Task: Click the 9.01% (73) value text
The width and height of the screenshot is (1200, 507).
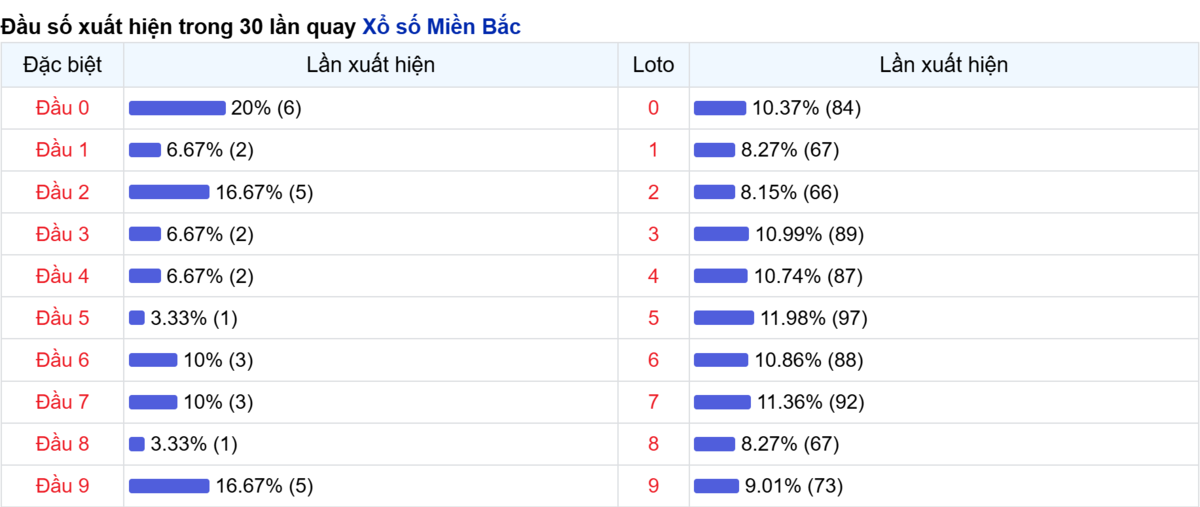Action: 794,486
